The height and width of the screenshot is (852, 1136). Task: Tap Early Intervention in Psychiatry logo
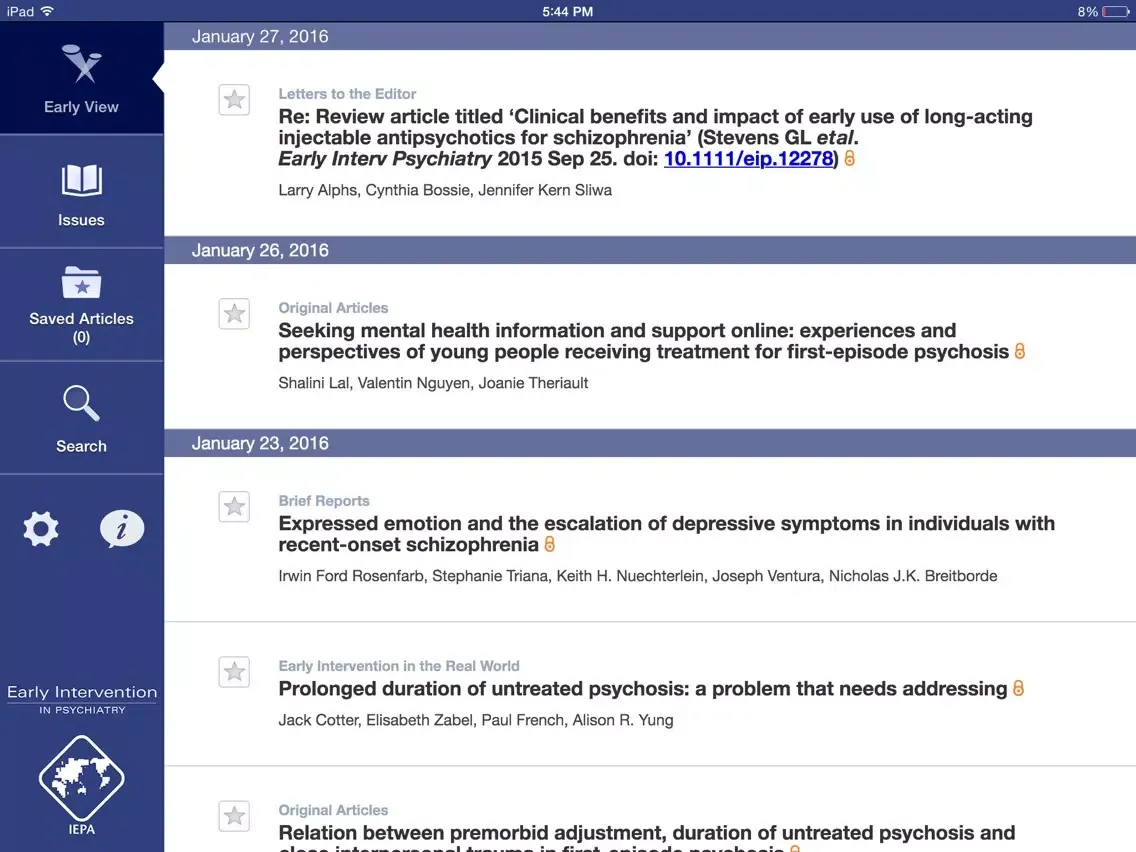point(81,699)
